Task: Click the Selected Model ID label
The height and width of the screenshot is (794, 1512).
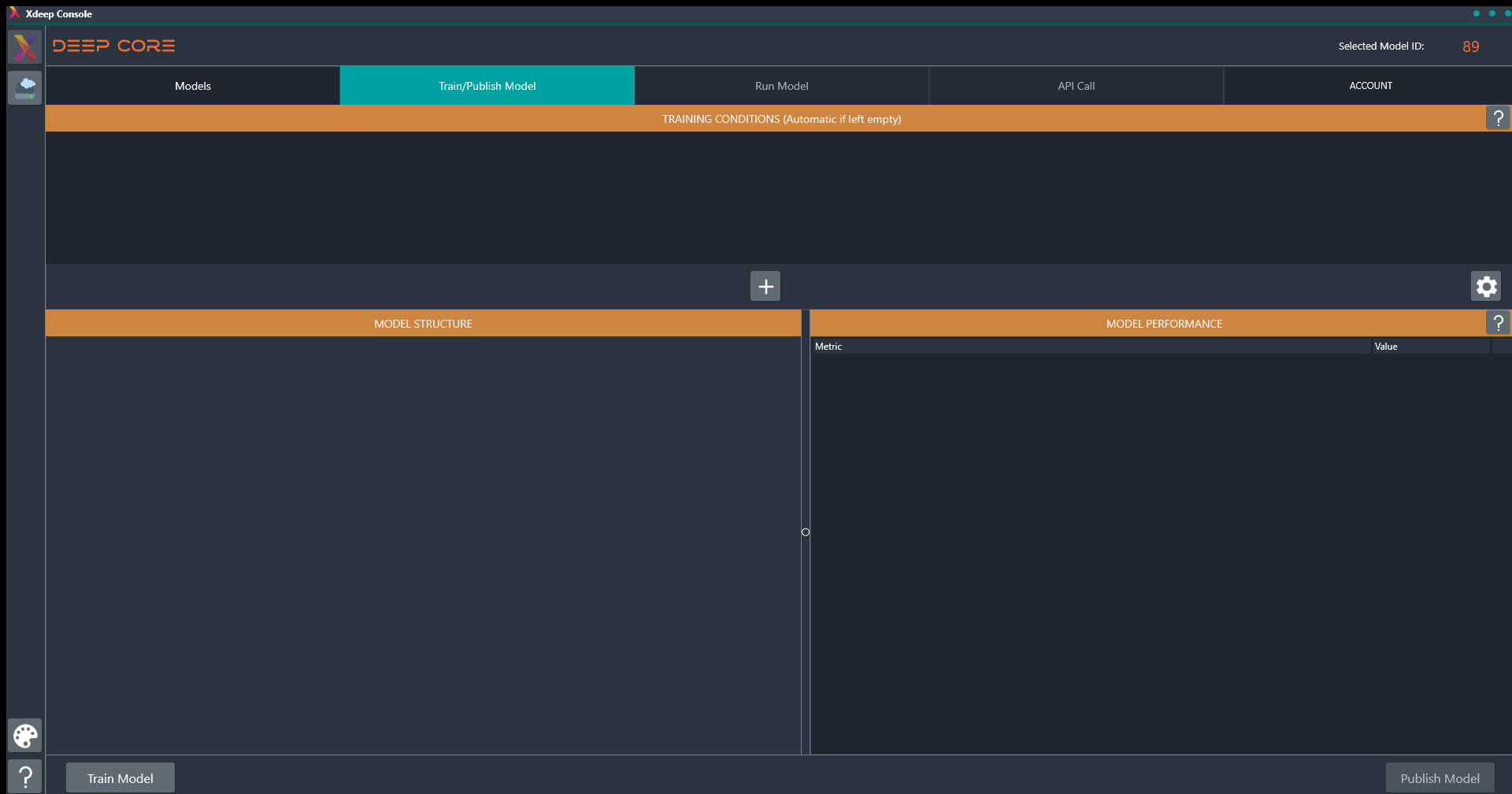Action: (x=1381, y=46)
